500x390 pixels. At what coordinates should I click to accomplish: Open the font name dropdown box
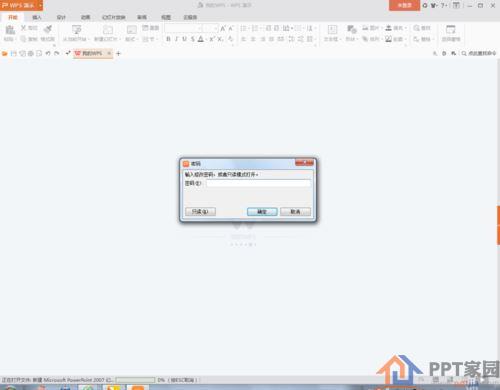pyautogui.click(x=183, y=28)
